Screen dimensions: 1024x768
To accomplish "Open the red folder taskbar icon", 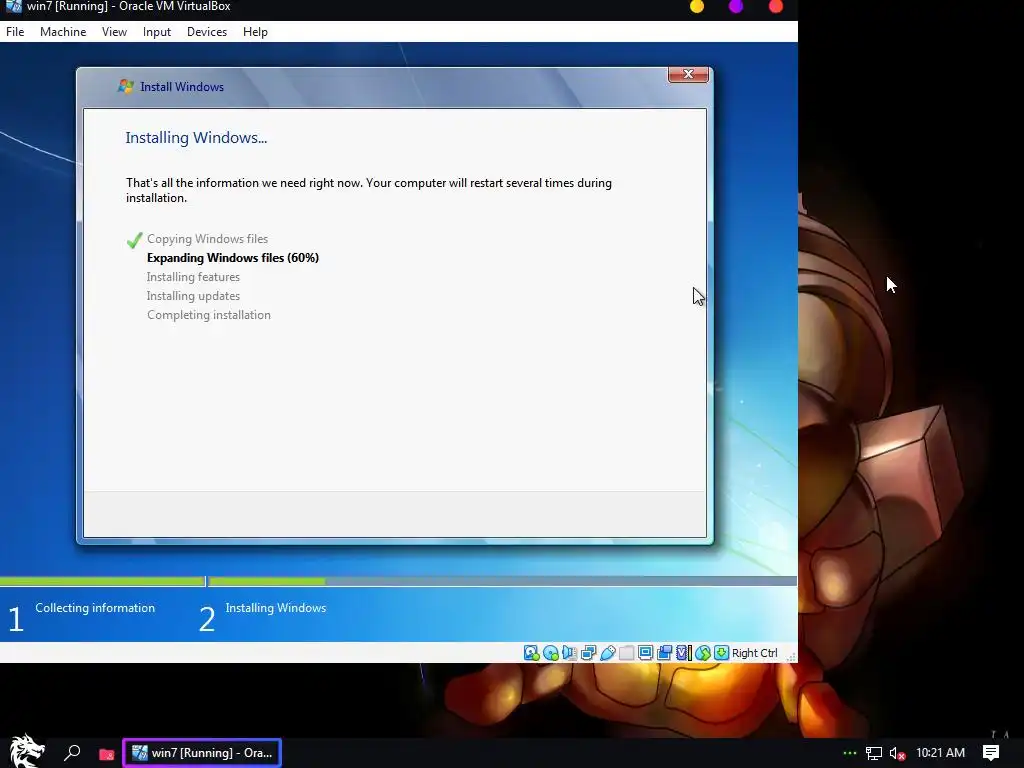I will point(106,754).
